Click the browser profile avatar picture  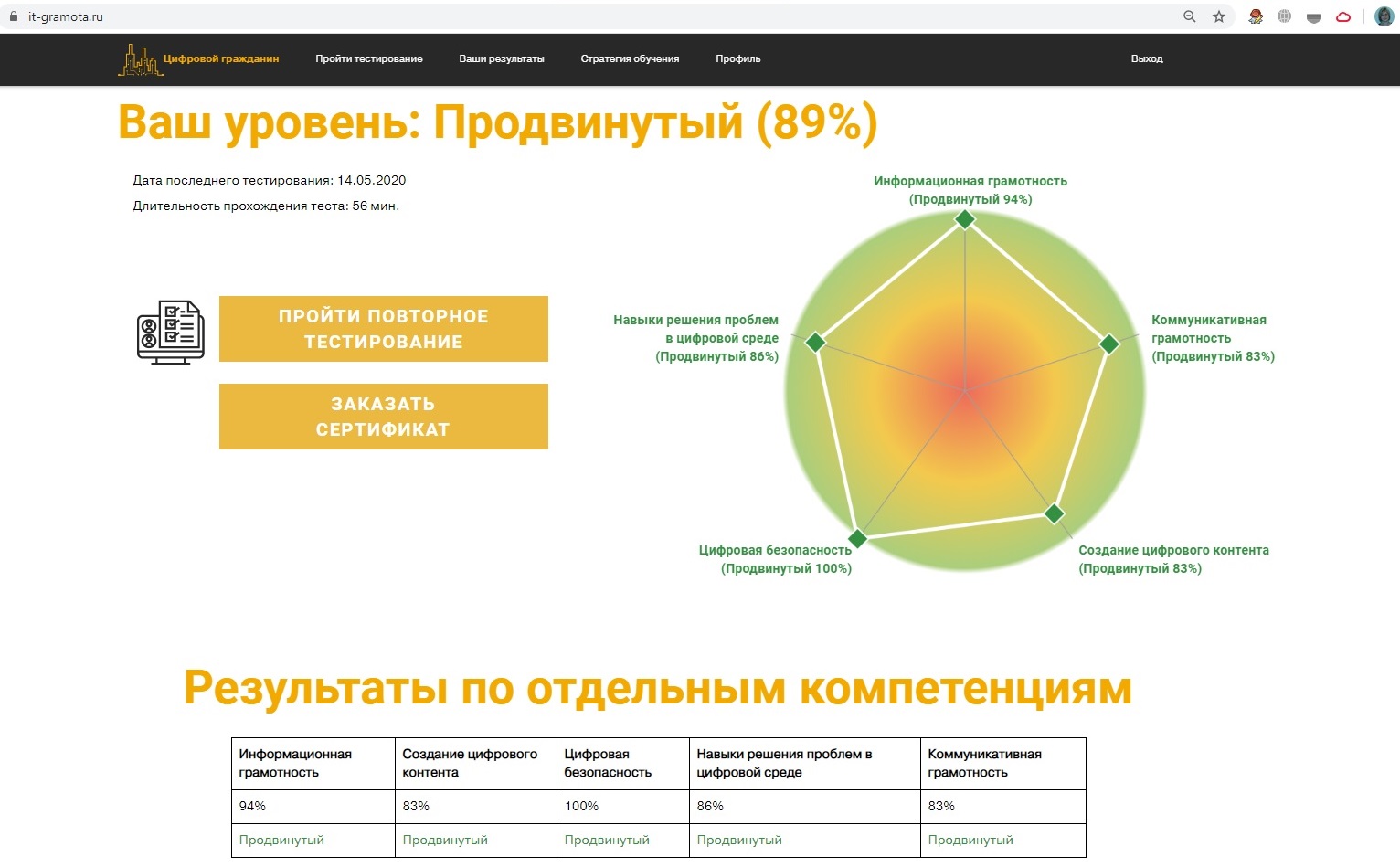point(1384,16)
